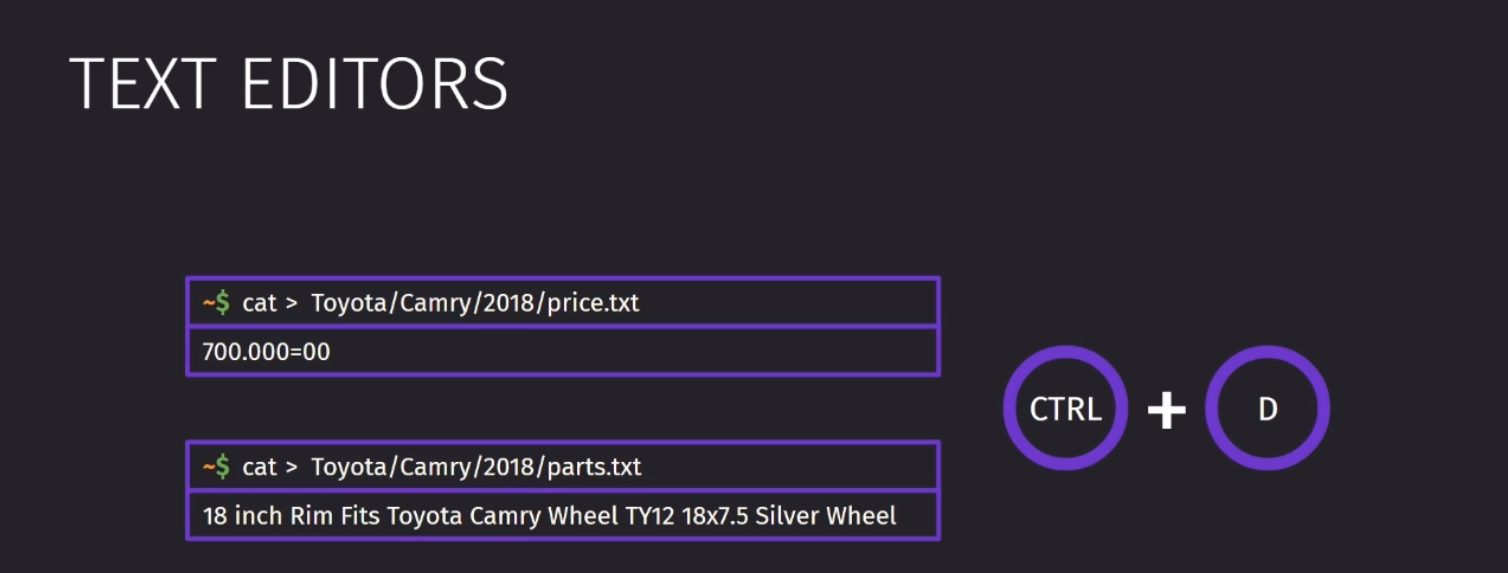The width and height of the screenshot is (1508, 573).
Task: Click the parts.txt command prompt symbol
Action: click(216, 466)
